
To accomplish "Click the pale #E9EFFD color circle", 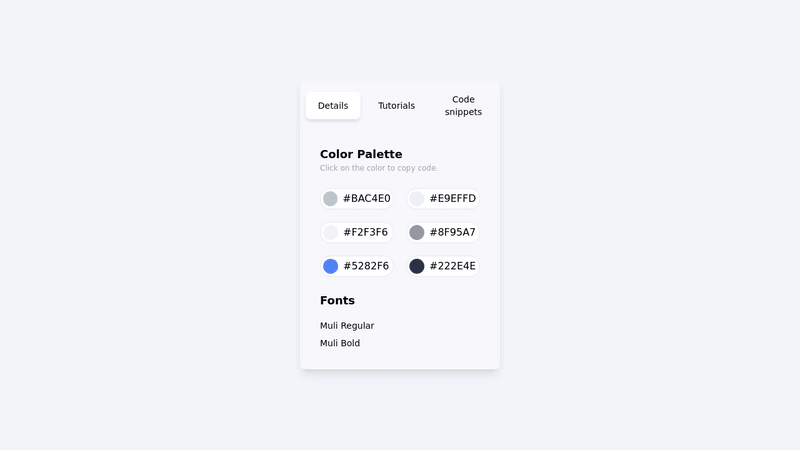I will (x=417, y=199).
